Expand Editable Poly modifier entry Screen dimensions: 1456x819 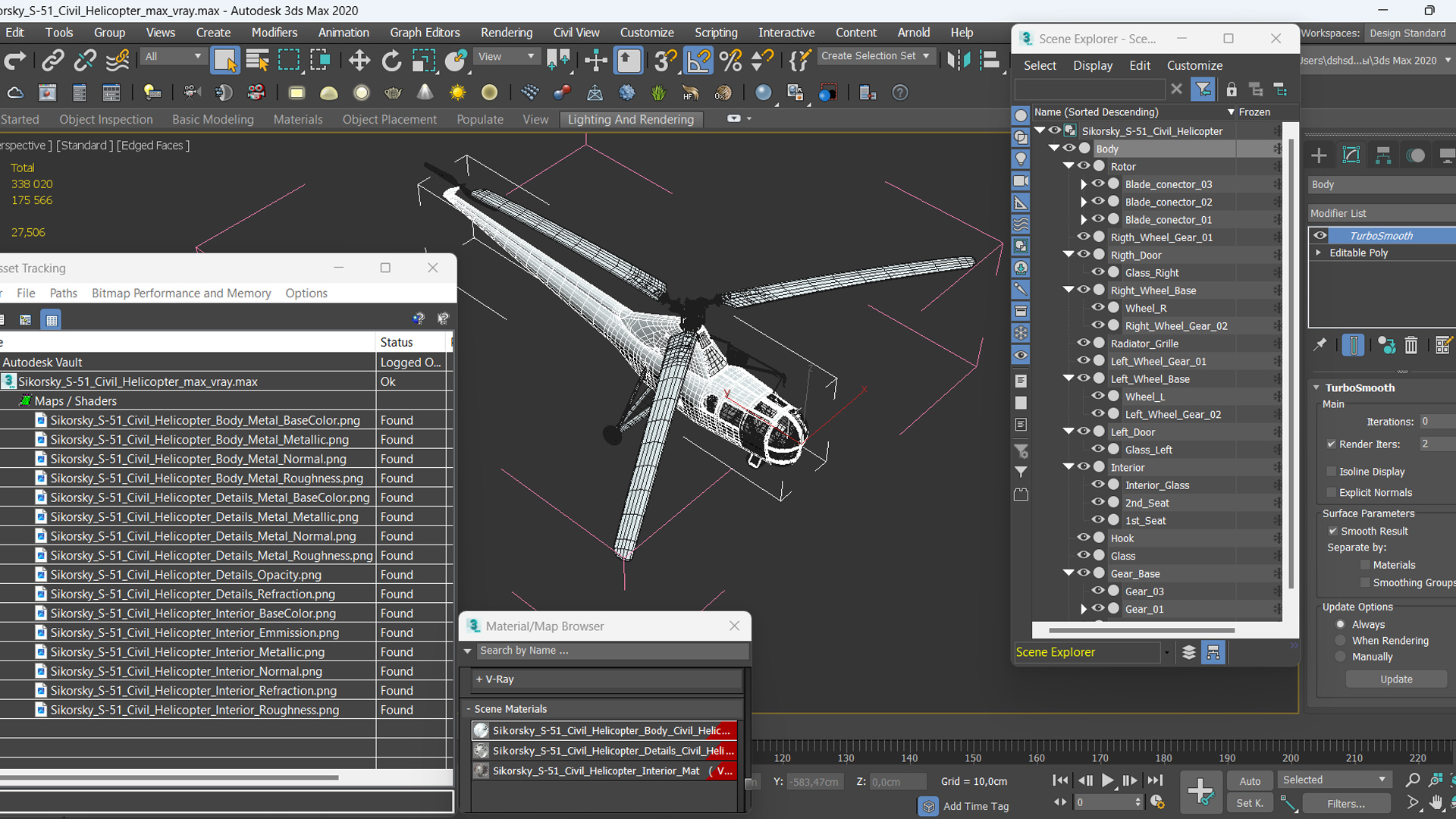click(1319, 253)
